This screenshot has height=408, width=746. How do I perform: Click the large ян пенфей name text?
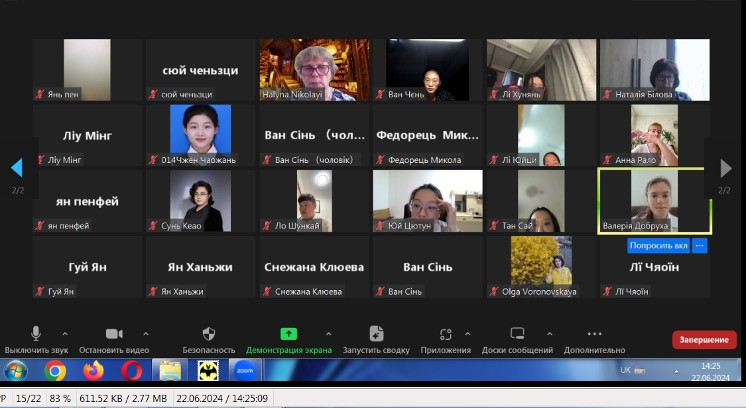(x=87, y=202)
